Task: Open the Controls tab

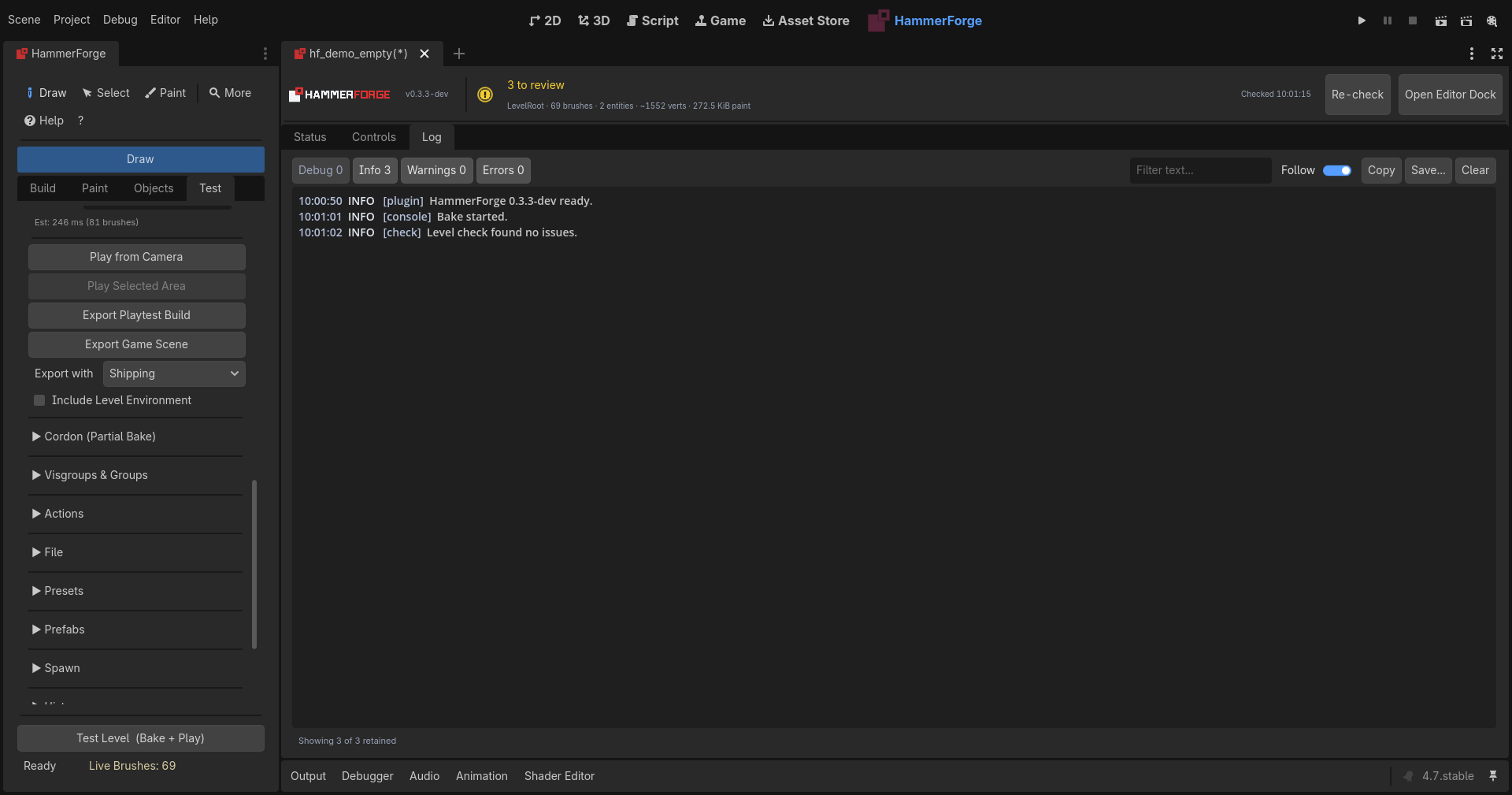Action: click(x=374, y=137)
